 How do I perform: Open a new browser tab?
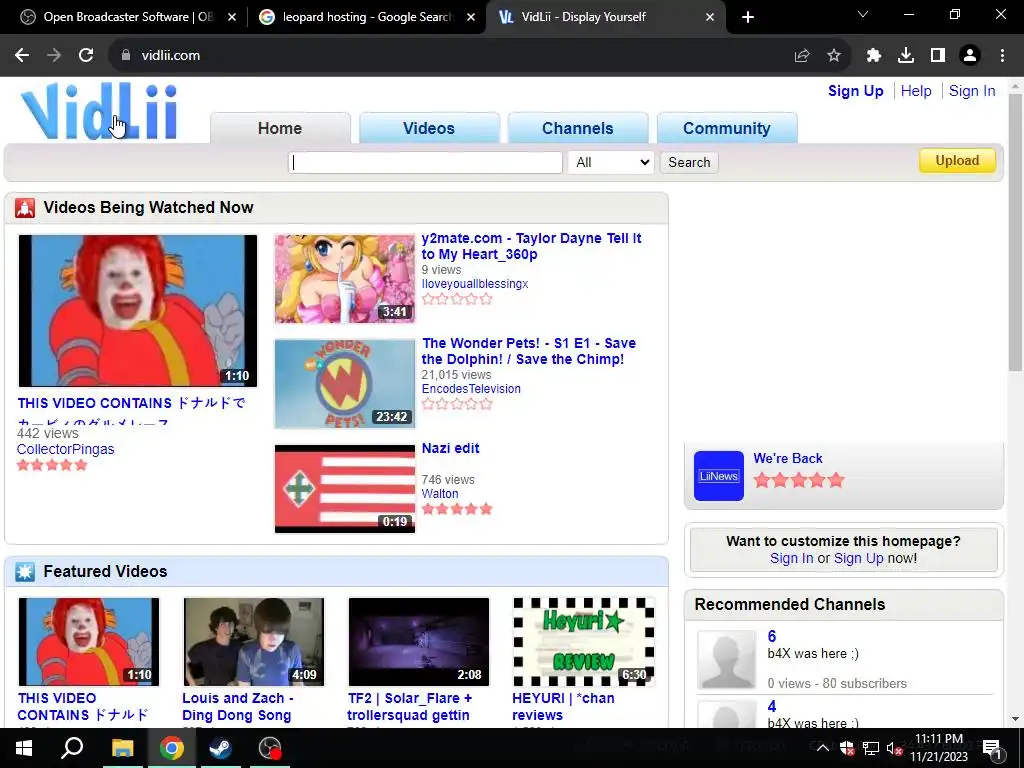point(748,17)
